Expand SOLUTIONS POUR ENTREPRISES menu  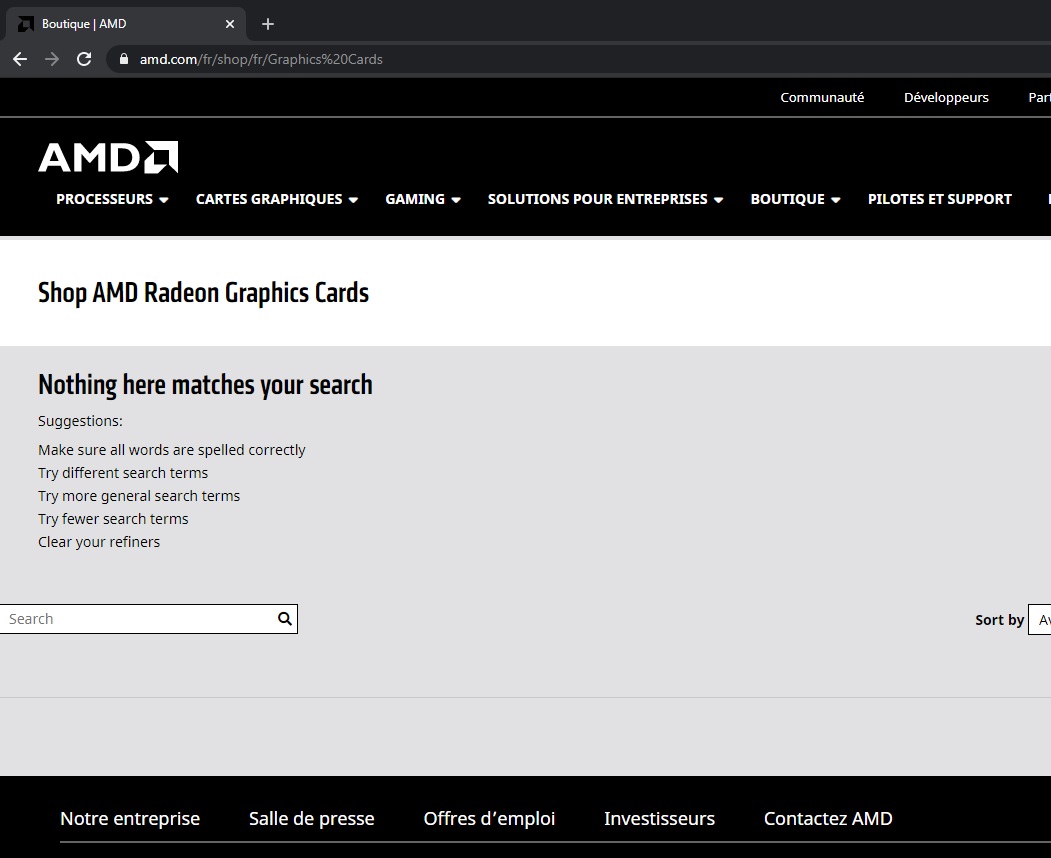click(605, 199)
